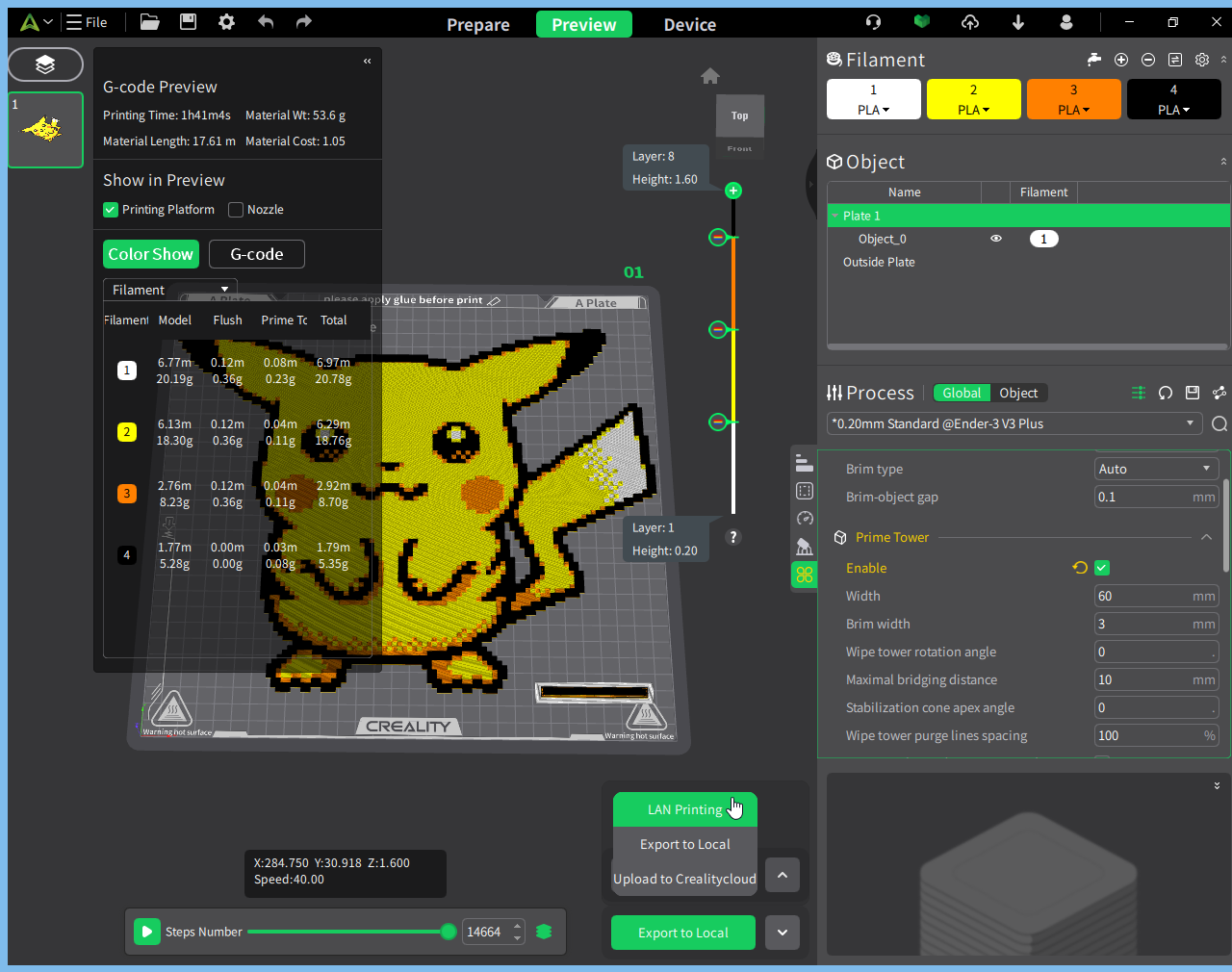Toggle visibility of Object_0
The image size is (1232, 972).
coord(996,239)
